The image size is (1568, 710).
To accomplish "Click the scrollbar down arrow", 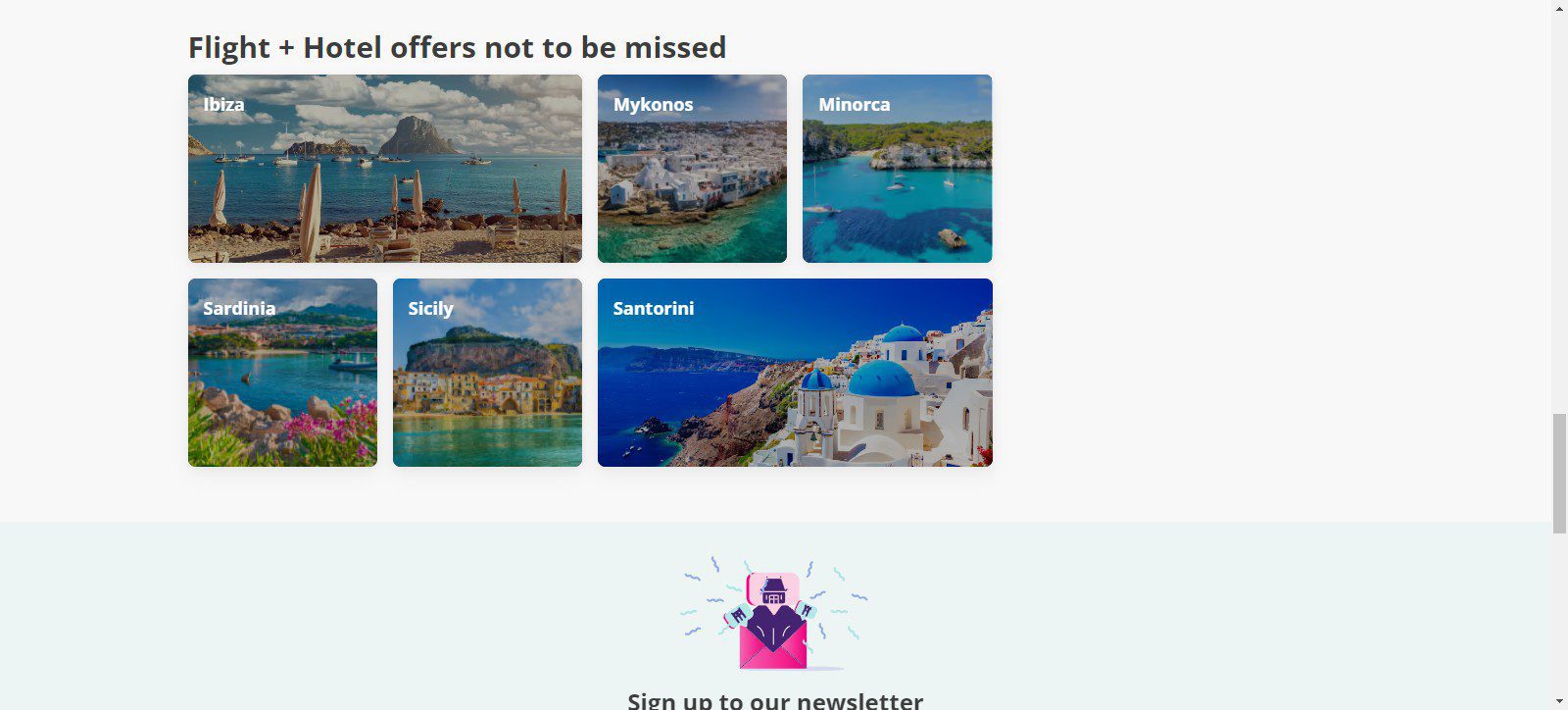I will tap(1559, 701).
